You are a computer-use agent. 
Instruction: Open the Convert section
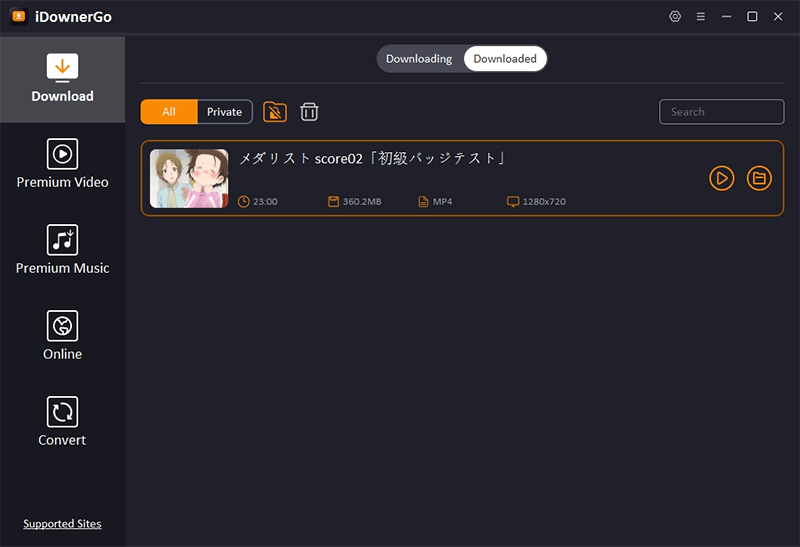(x=62, y=422)
